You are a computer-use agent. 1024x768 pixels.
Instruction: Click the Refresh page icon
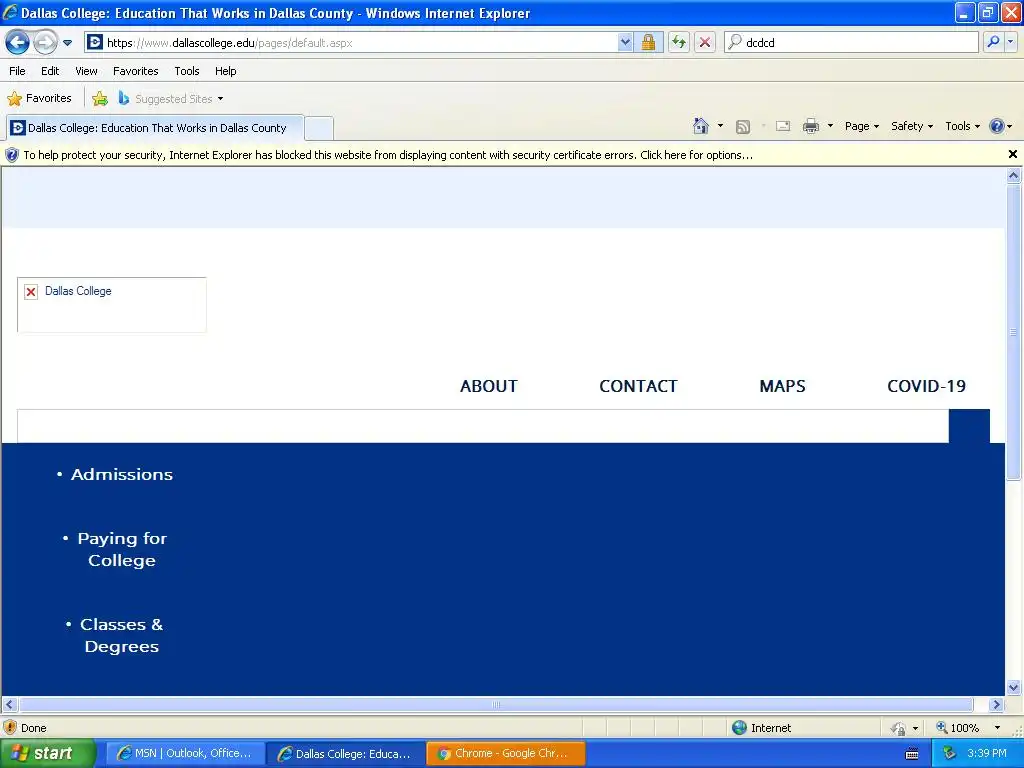(x=679, y=42)
